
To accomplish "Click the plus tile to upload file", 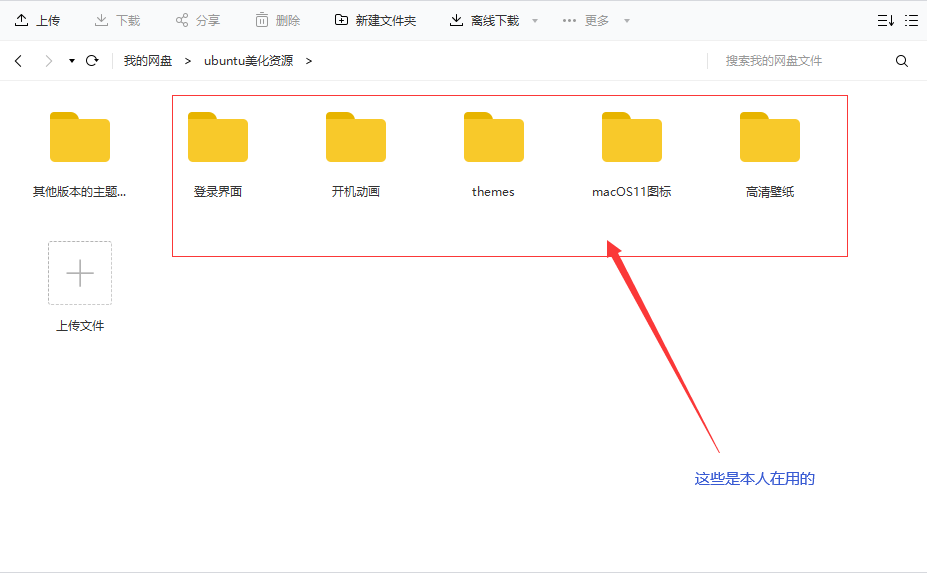I will click(x=80, y=273).
